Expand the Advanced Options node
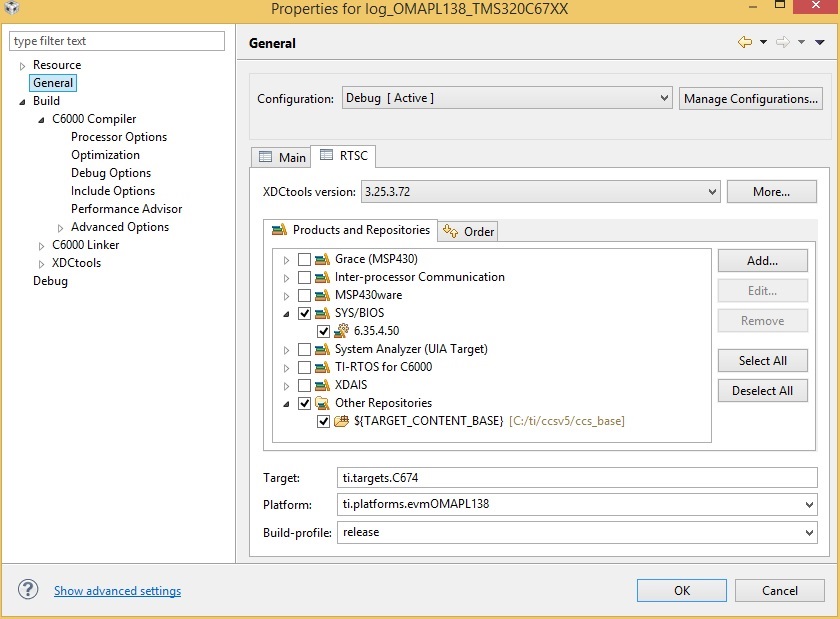840x619 pixels. 61,228
